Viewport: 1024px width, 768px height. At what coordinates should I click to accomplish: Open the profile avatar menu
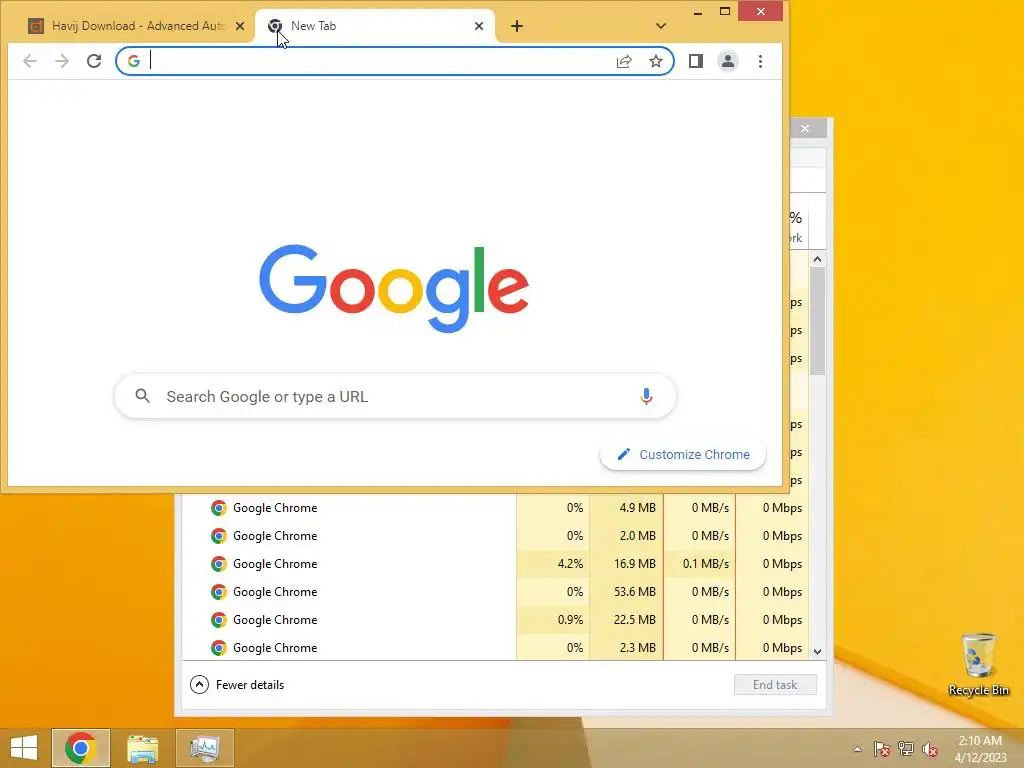[728, 61]
